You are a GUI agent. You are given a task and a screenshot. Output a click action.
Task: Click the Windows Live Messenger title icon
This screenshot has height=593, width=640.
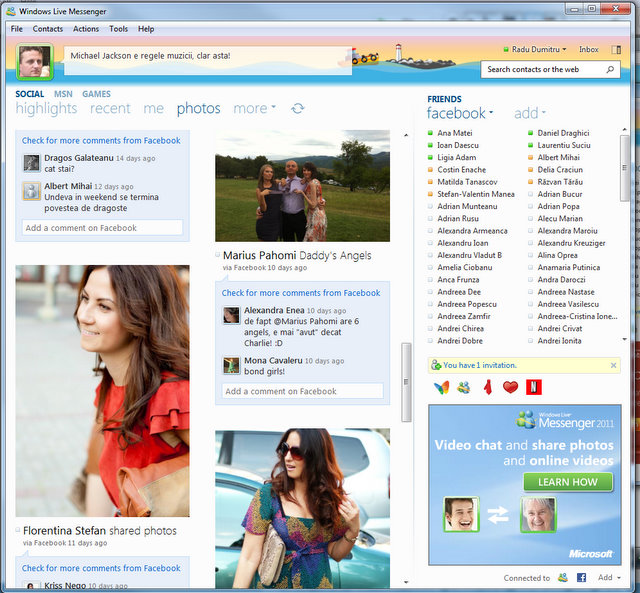pyautogui.click(x=11, y=11)
